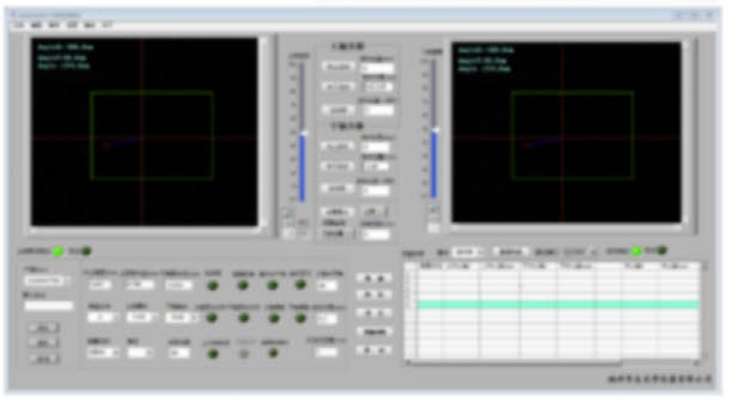
Task: Click the bright green status LED above the left settings panel
Action: point(58,251)
